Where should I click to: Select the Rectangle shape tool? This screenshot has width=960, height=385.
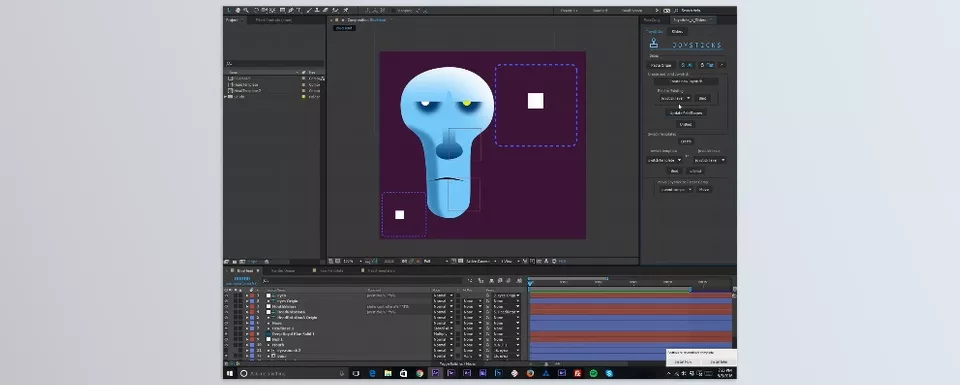[x=282, y=10]
